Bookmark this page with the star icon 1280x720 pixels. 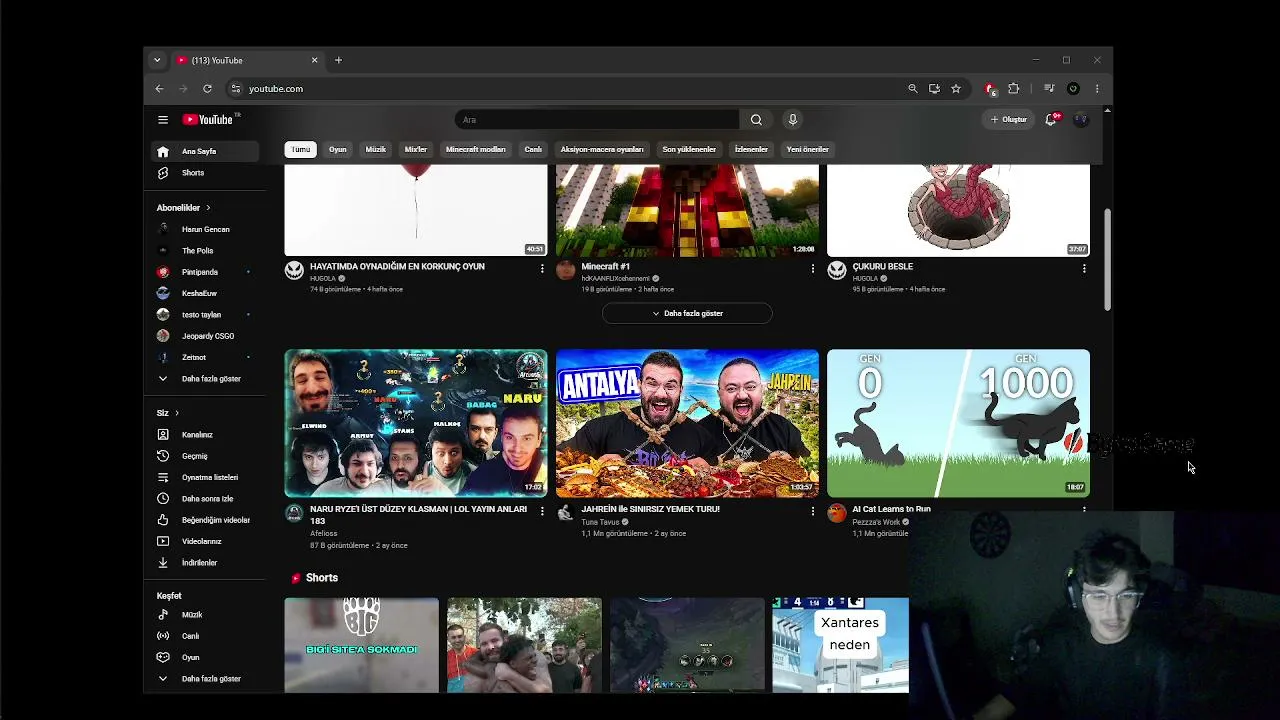point(956,89)
